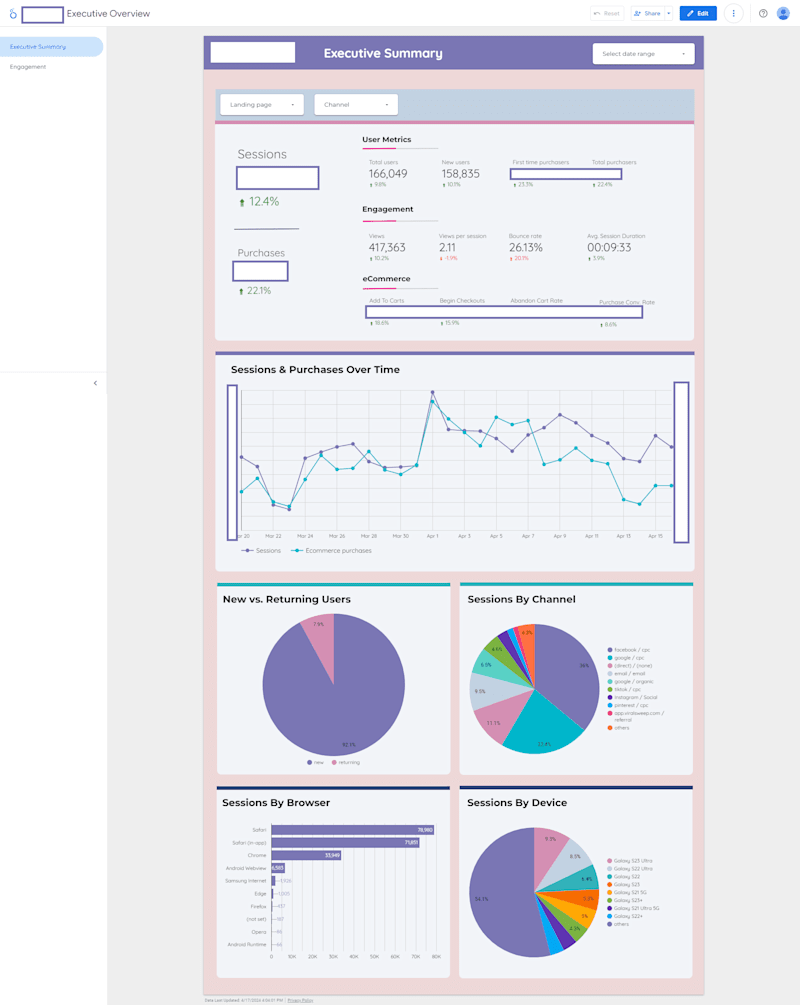Click the 'new' legend swatch in users pie
800x1005 pixels.
(310, 763)
